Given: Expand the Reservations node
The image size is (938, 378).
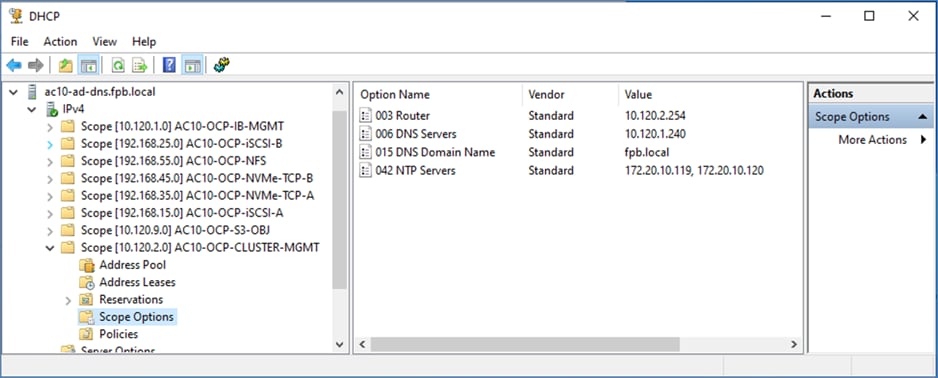Looking at the screenshot, I should point(68,300).
